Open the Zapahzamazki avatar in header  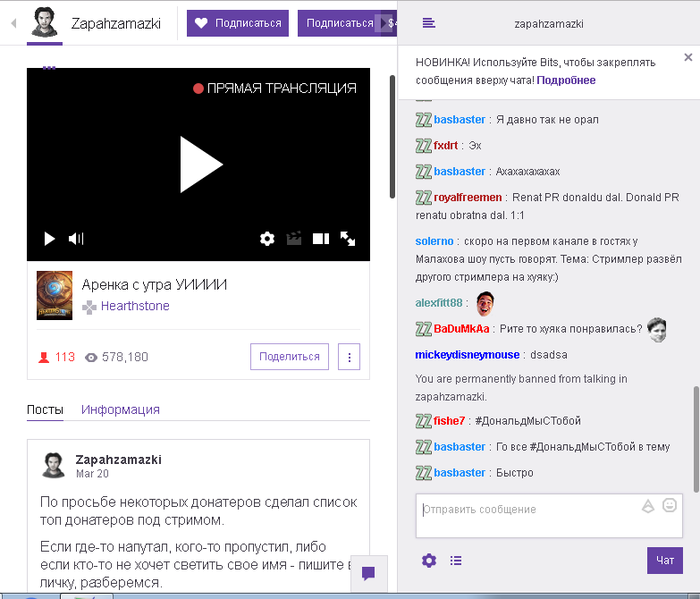(44, 22)
